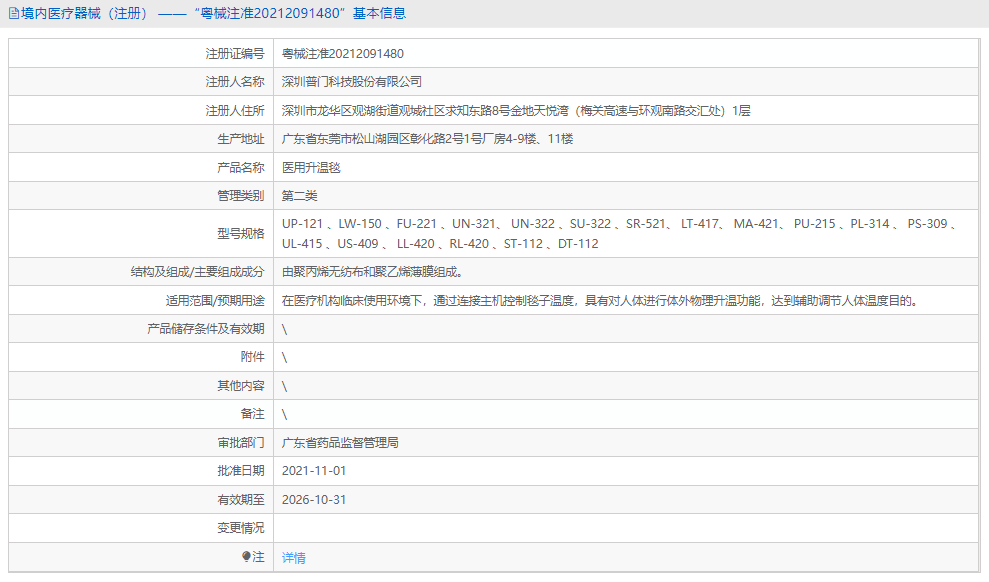Click the backslash value in 产品储存条件及有效期 row

click(x=284, y=329)
